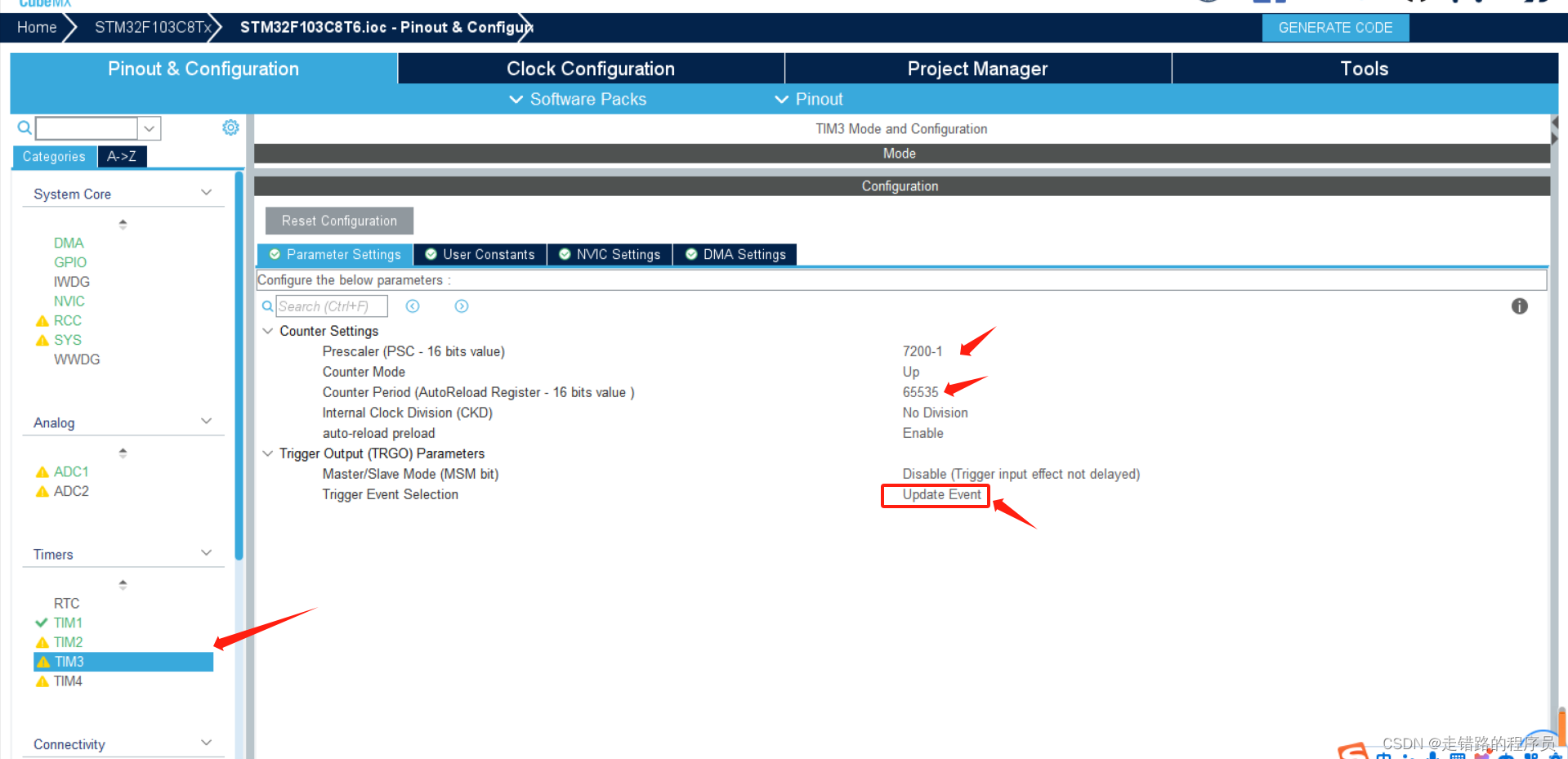Viewport: 1568px width, 759px height.
Task: Open the Software Packs dropdown
Action: (x=578, y=99)
